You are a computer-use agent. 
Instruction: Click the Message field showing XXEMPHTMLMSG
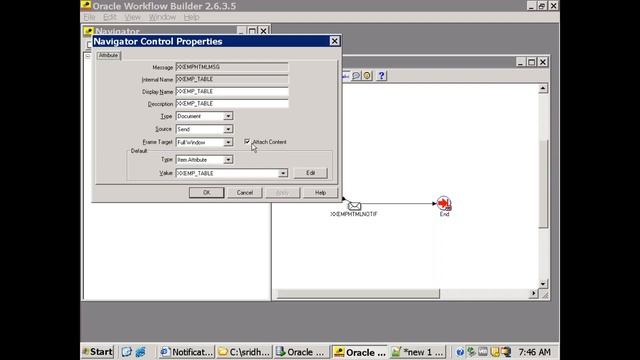pyautogui.click(x=232, y=67)
